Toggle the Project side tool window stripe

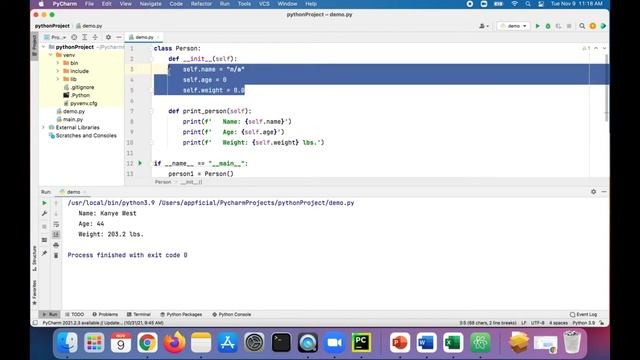pyautogui.click(x=34, y=45)
